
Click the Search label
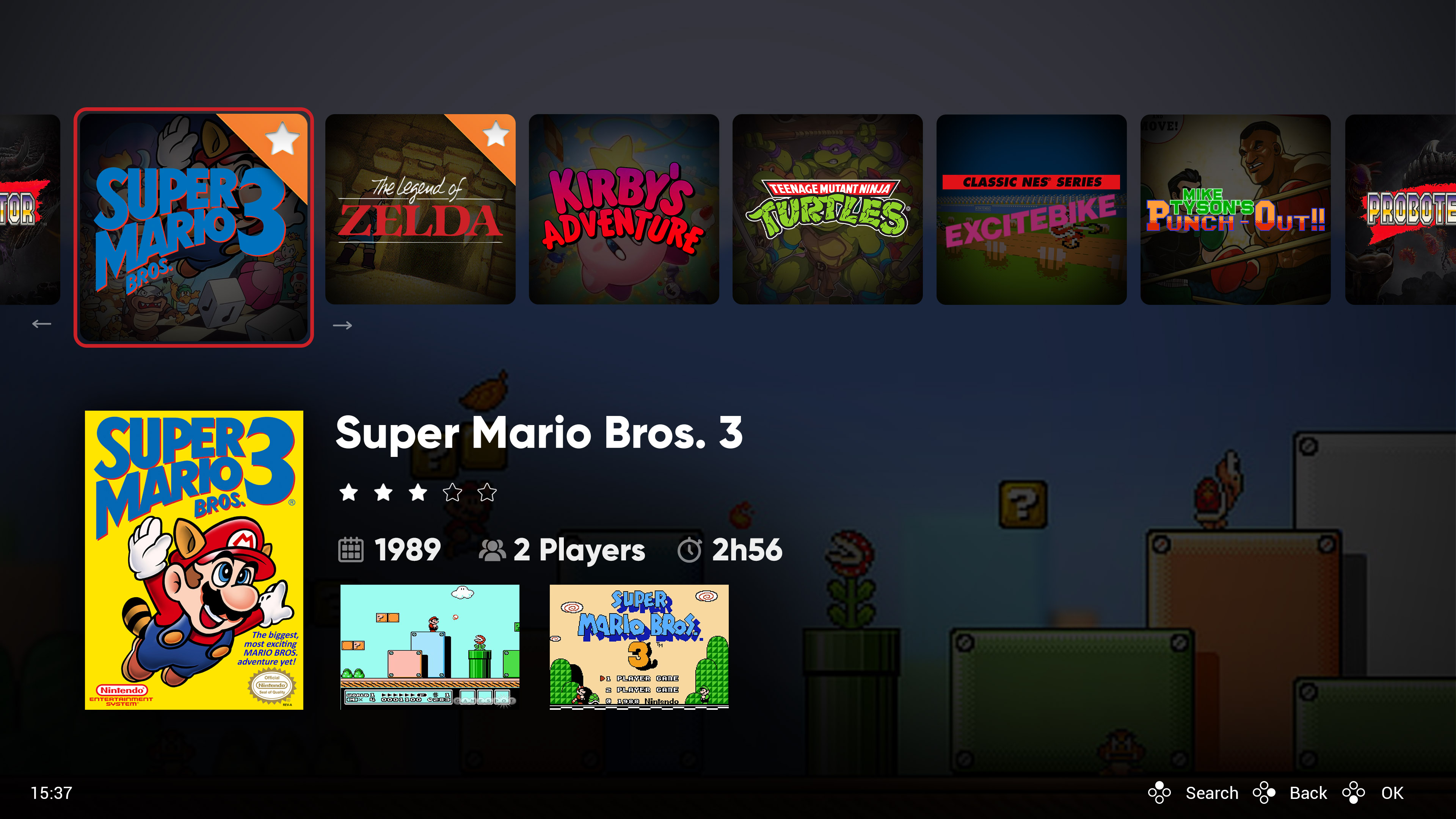(x=1212, y=793)
